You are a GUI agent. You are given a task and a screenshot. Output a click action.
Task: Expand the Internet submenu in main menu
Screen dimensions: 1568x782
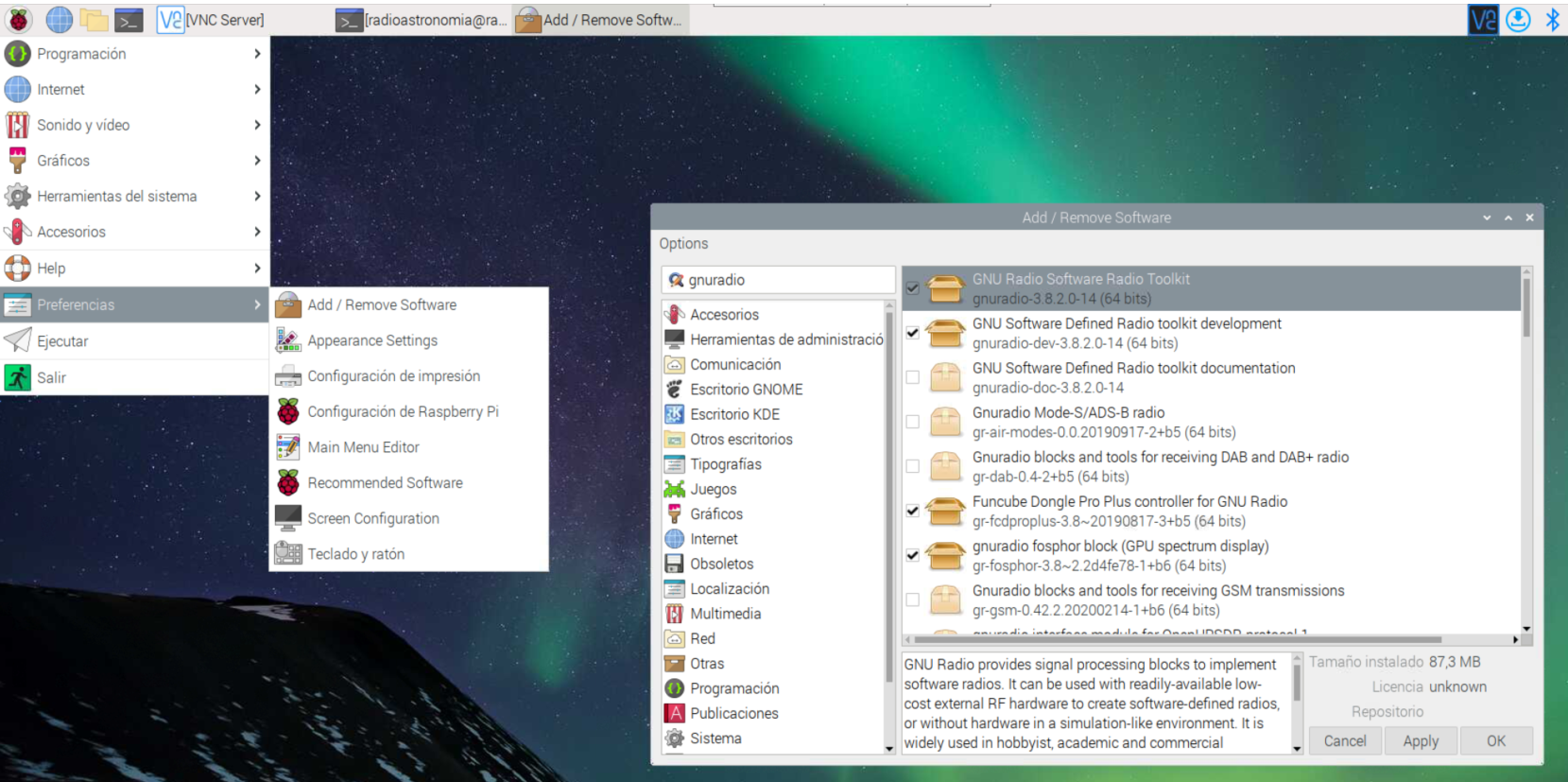(x=134, y=89)
